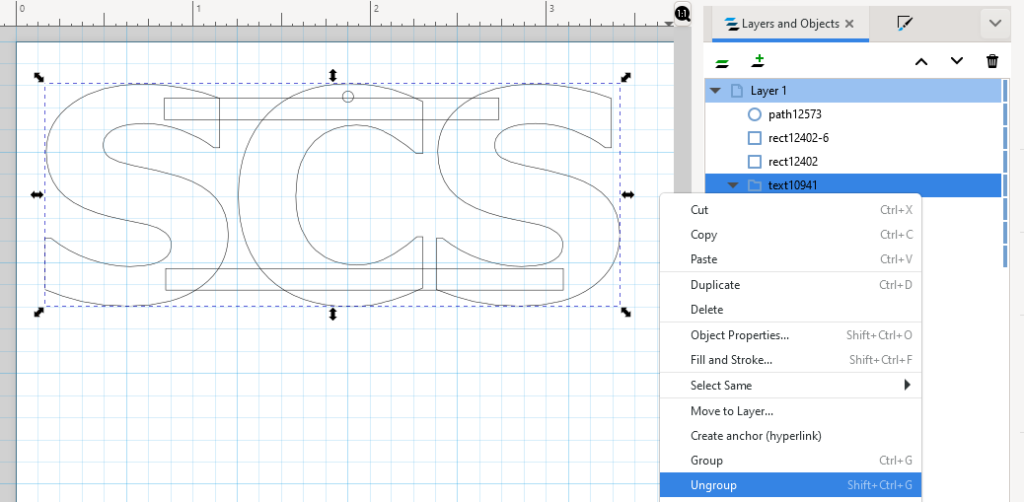
Task: Click Object Properties... in context menu
Action: coord(739,335)
